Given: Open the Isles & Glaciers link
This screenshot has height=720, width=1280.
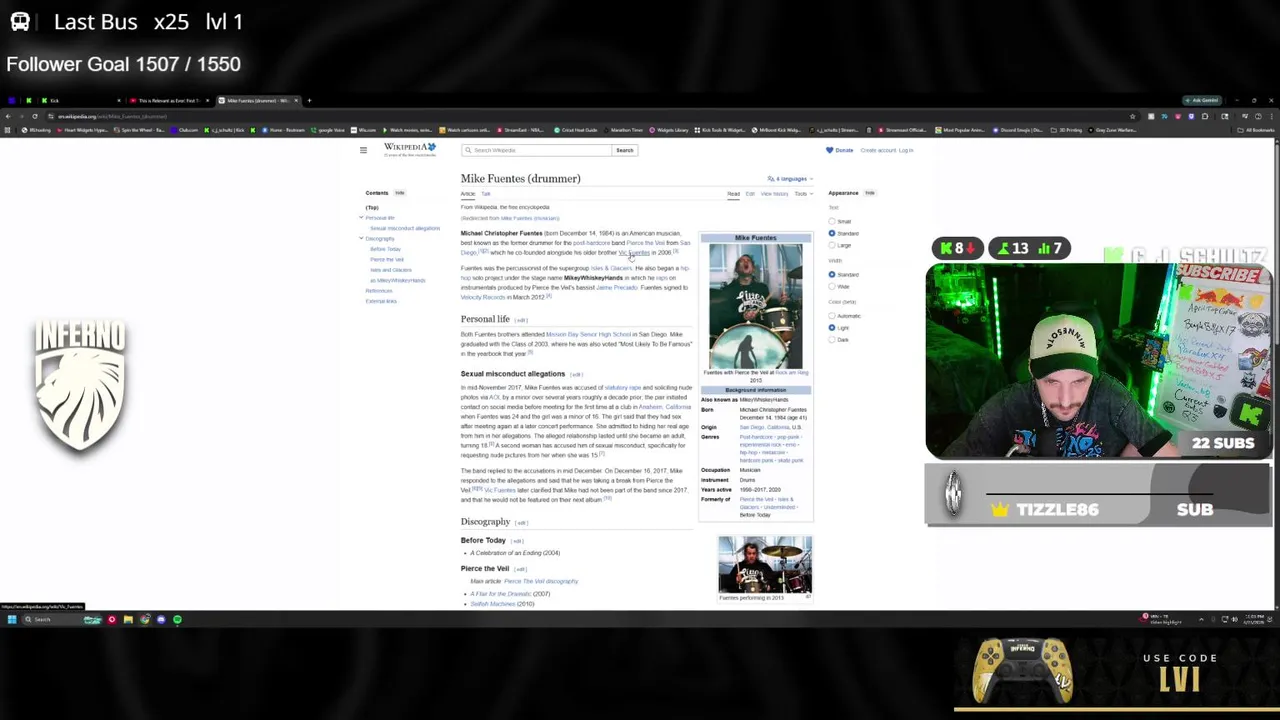Looking at the screenshot, I should click(611, 268).
